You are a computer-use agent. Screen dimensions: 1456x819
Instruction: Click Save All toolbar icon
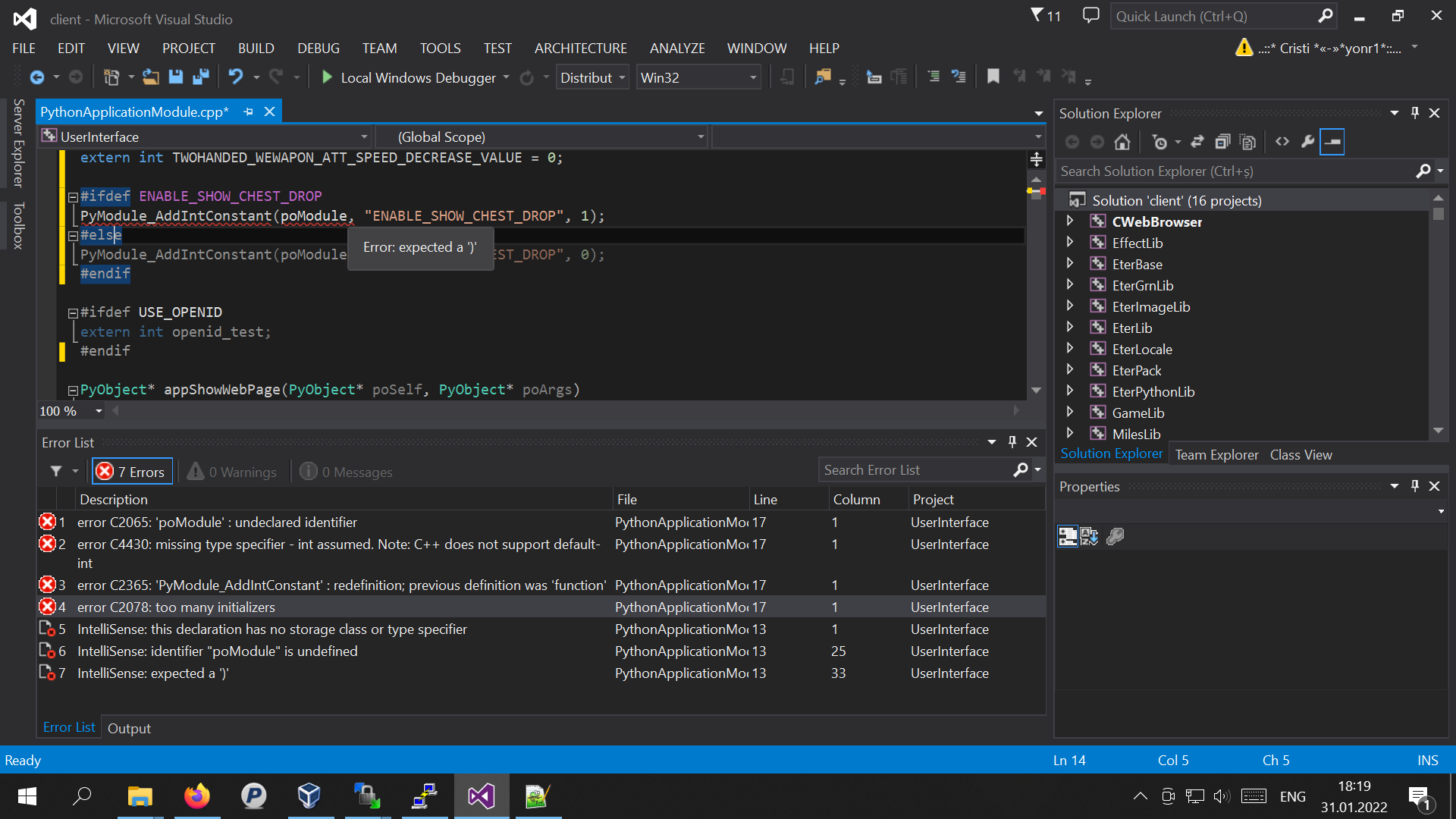[201, 77]
